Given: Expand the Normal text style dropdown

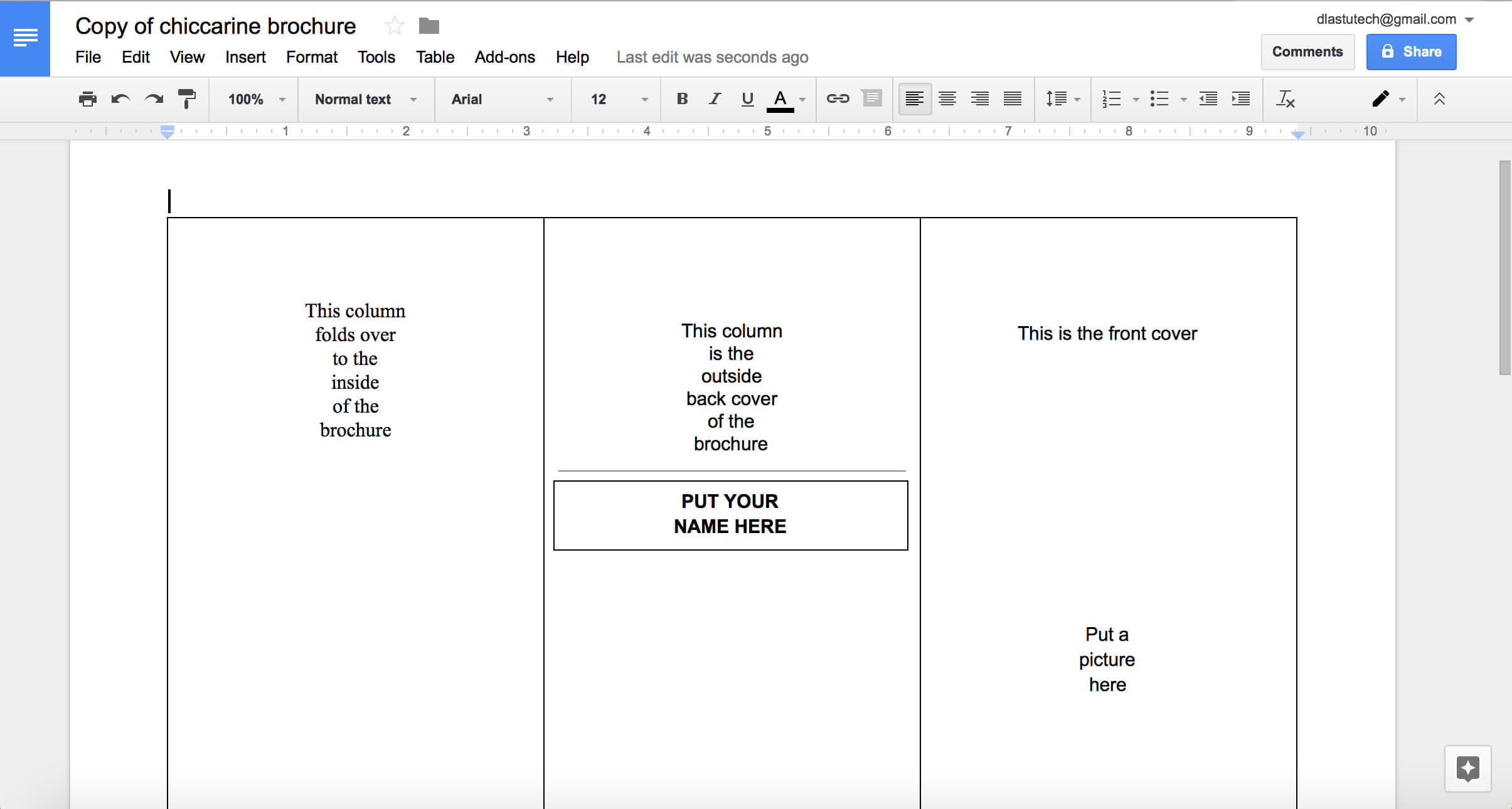Looking at the screenshot, I should click(x=416, y=99).
